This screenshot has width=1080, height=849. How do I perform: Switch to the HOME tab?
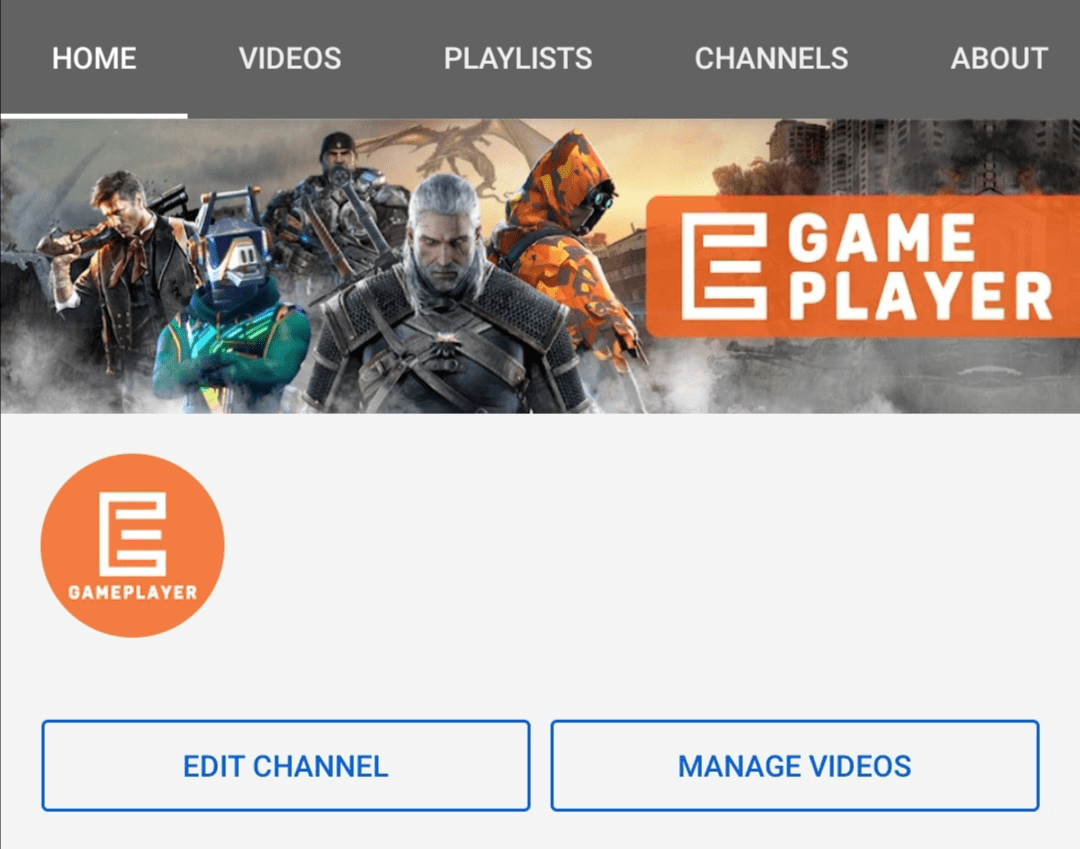94,59
